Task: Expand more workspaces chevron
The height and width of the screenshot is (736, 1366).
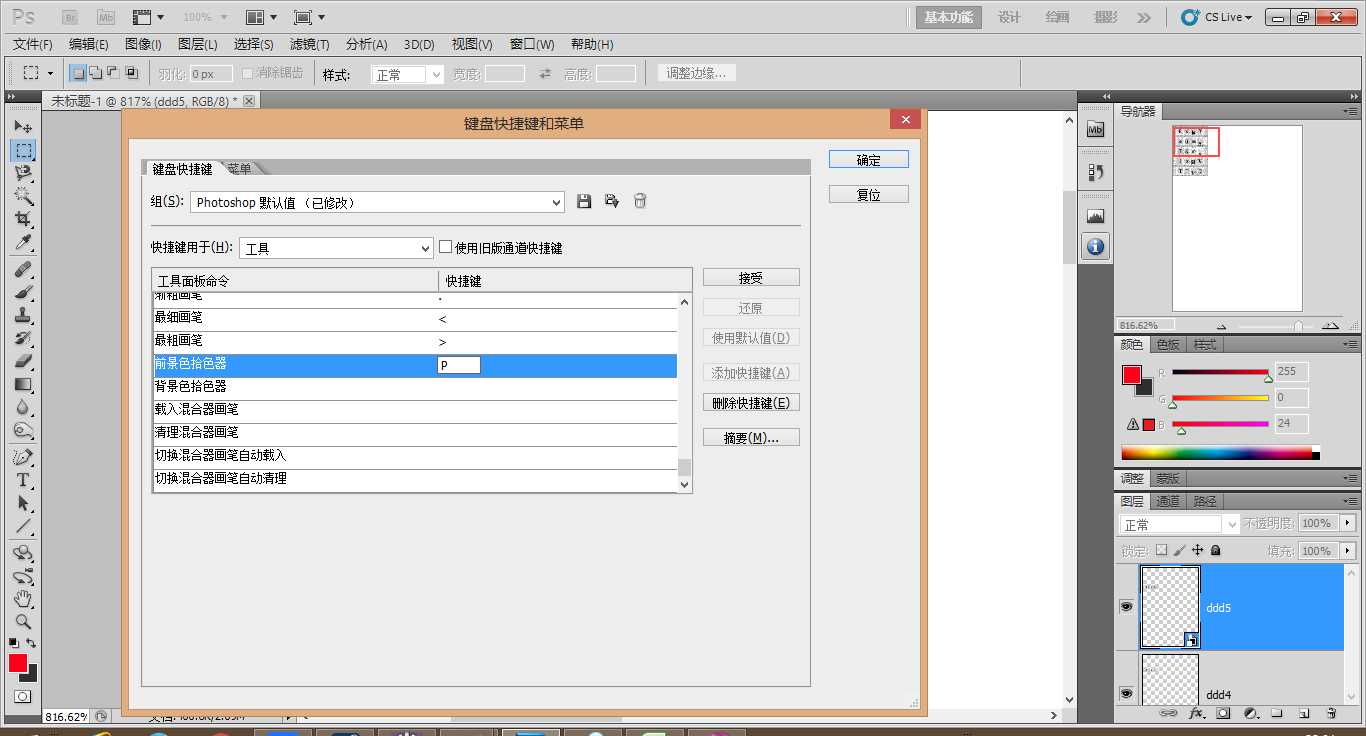Action: click(1144, 17)
